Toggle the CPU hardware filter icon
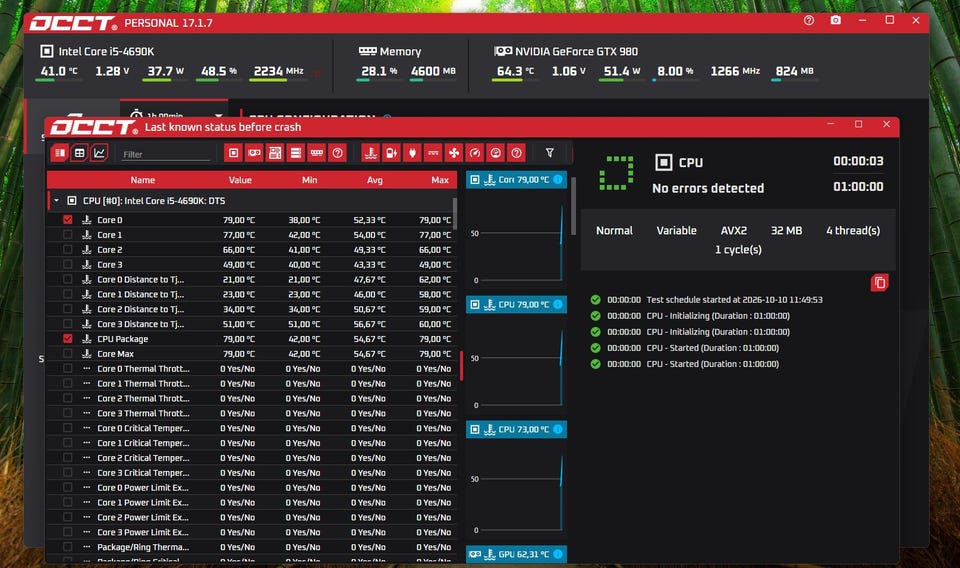Image resolution: width=960 pixels, height=568 pixels. tap(233, 153)
